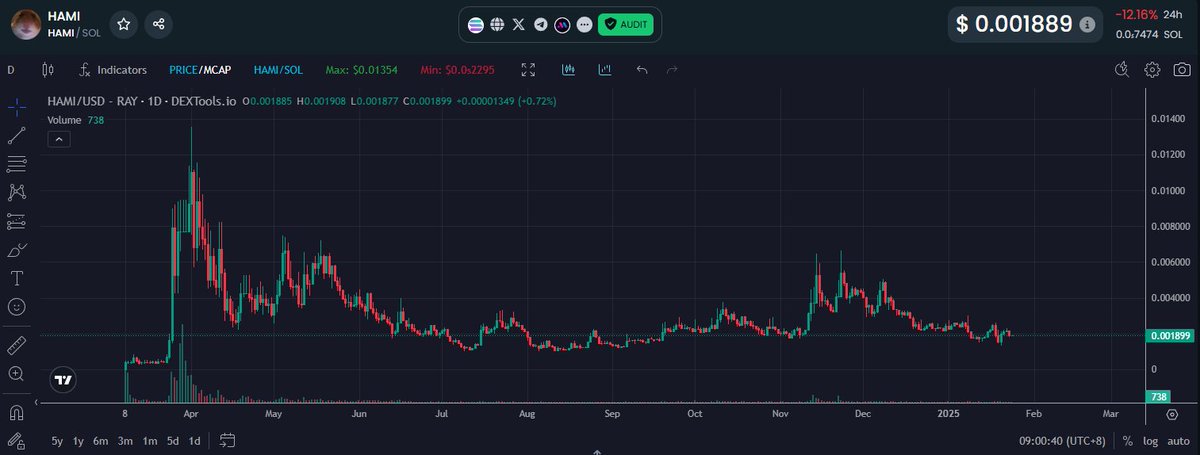Click the volume label 738 on axis
This screenshot has height=455, width=1200.
pos(1160,397)
